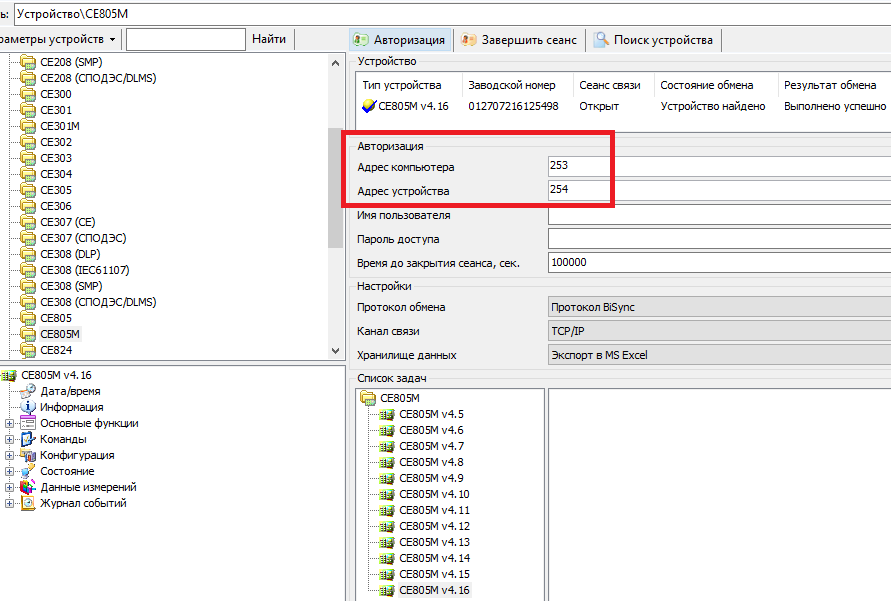Open the Протокол обмена combo box
891x601 pixels.
[718, 307]
